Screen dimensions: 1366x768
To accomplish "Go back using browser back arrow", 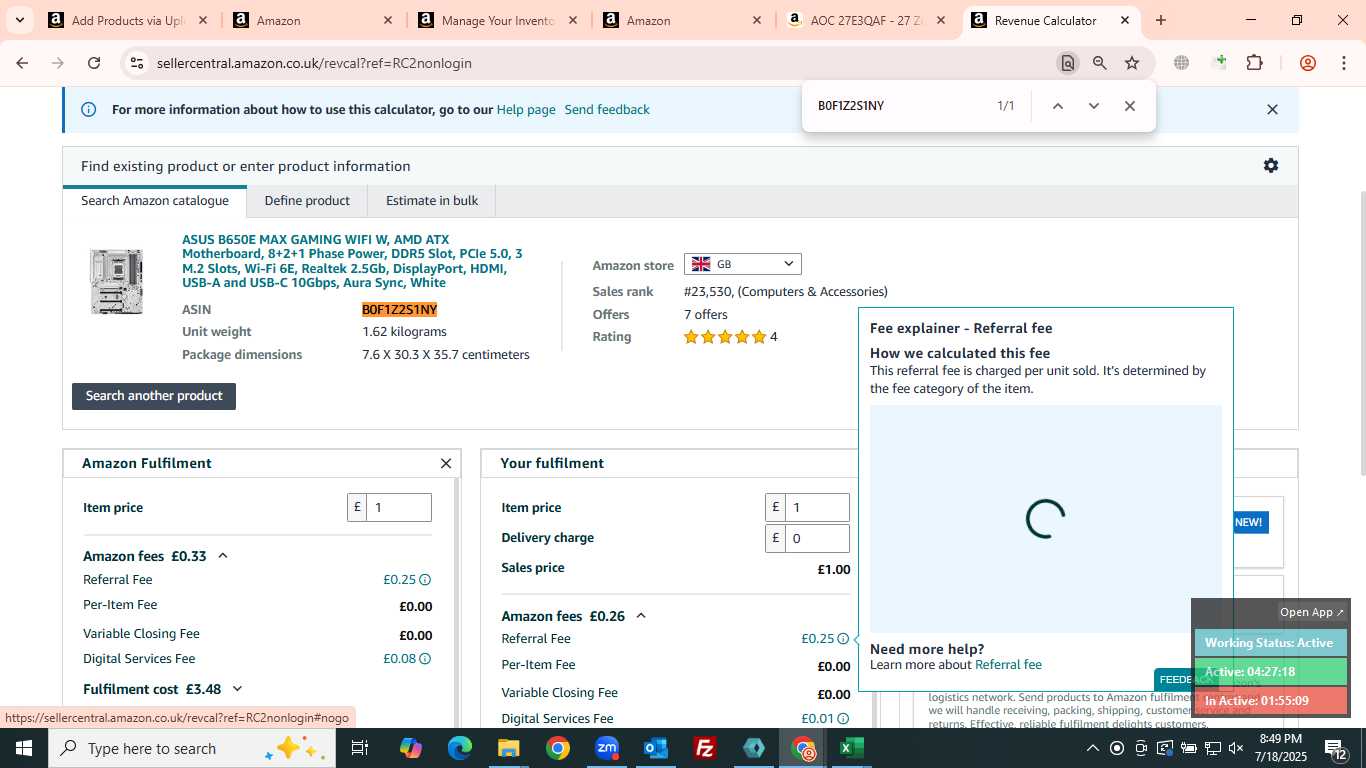I will coord(22,63).
